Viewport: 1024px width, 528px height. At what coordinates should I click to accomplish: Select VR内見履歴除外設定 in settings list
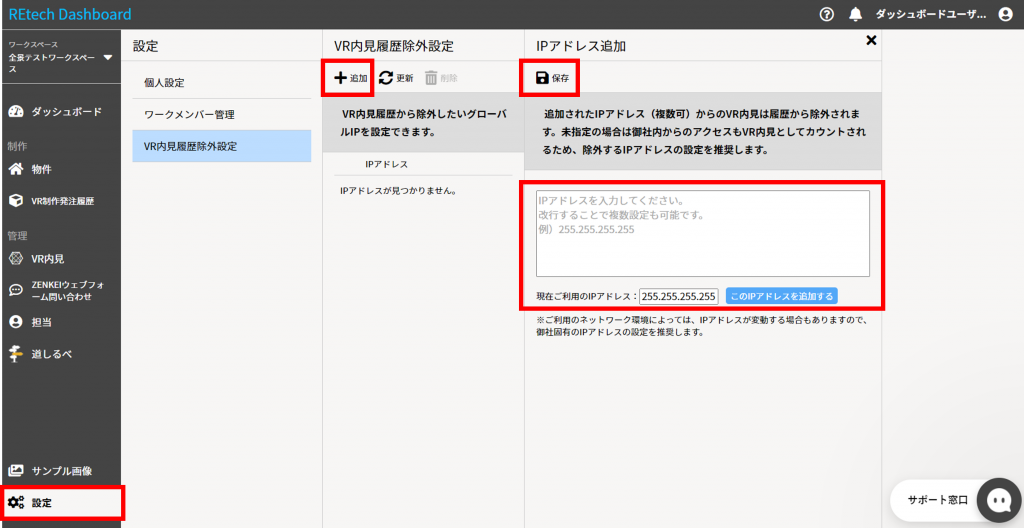point(221,146)
